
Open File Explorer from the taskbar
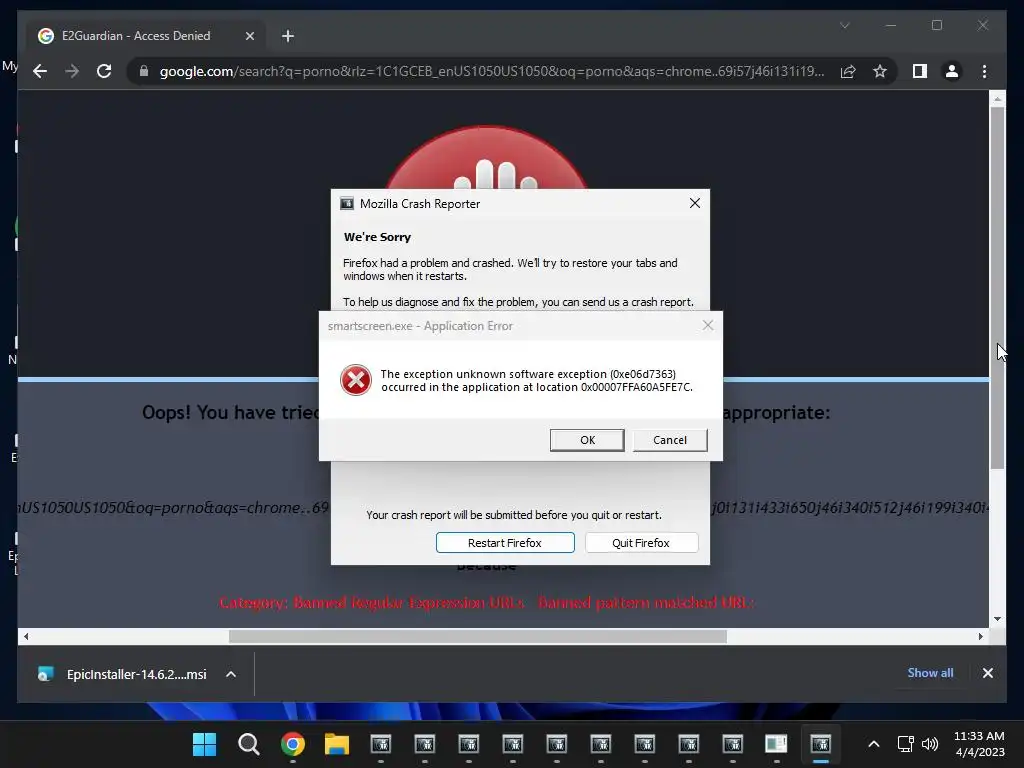click(336, 744)
